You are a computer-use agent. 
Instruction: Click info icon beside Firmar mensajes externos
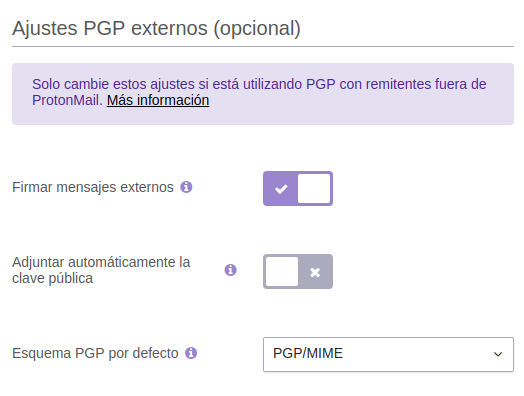pos(186,187)
